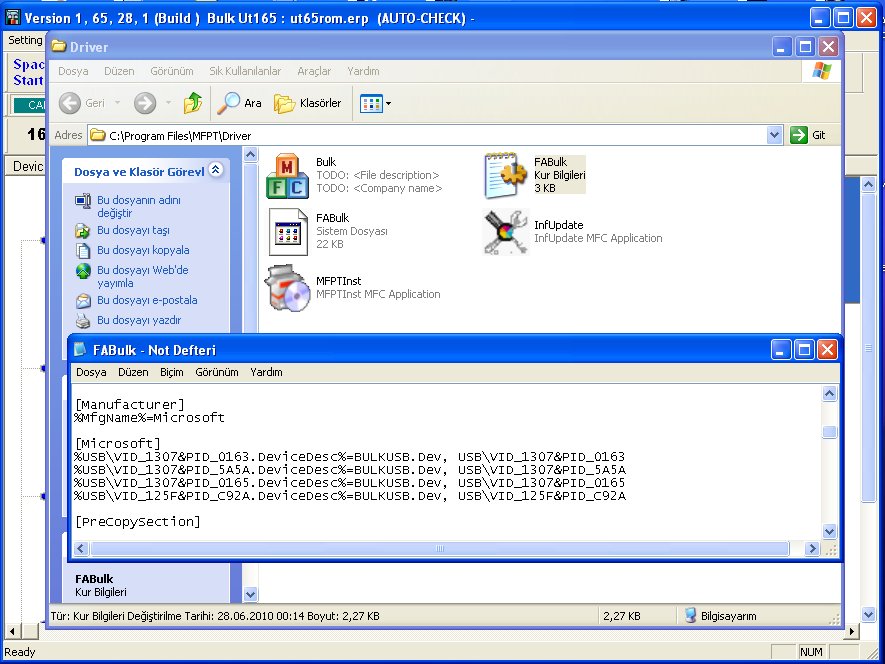Open the MFPTInst installer icon
This screenshot has width=885, height=664.
pyautogui.click(x=288, y=287)
